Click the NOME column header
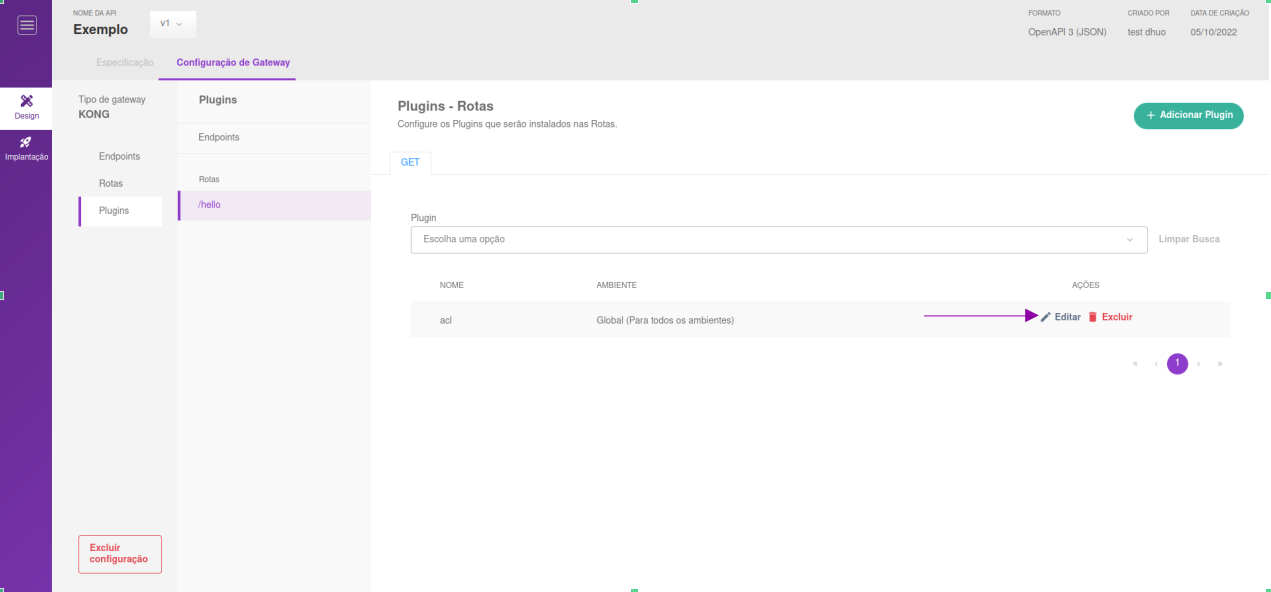The image size is (1271, 592). 452,286
